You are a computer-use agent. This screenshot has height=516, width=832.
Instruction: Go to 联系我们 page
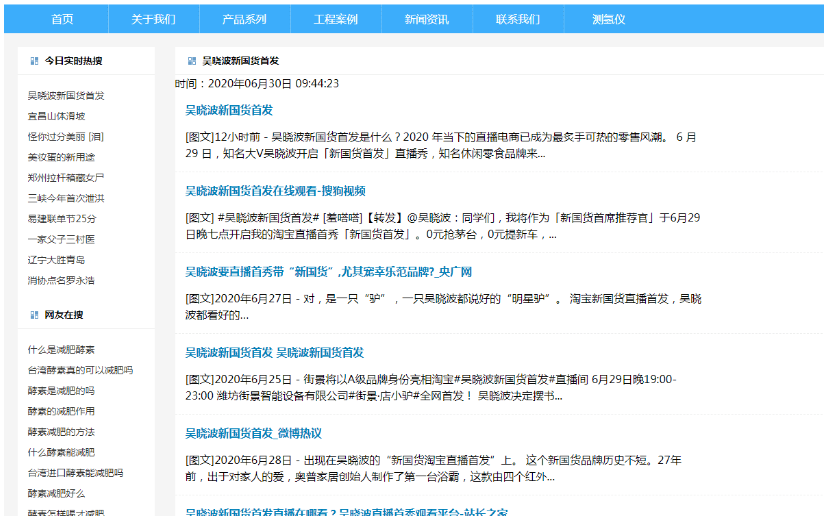(x=518, y=19)
